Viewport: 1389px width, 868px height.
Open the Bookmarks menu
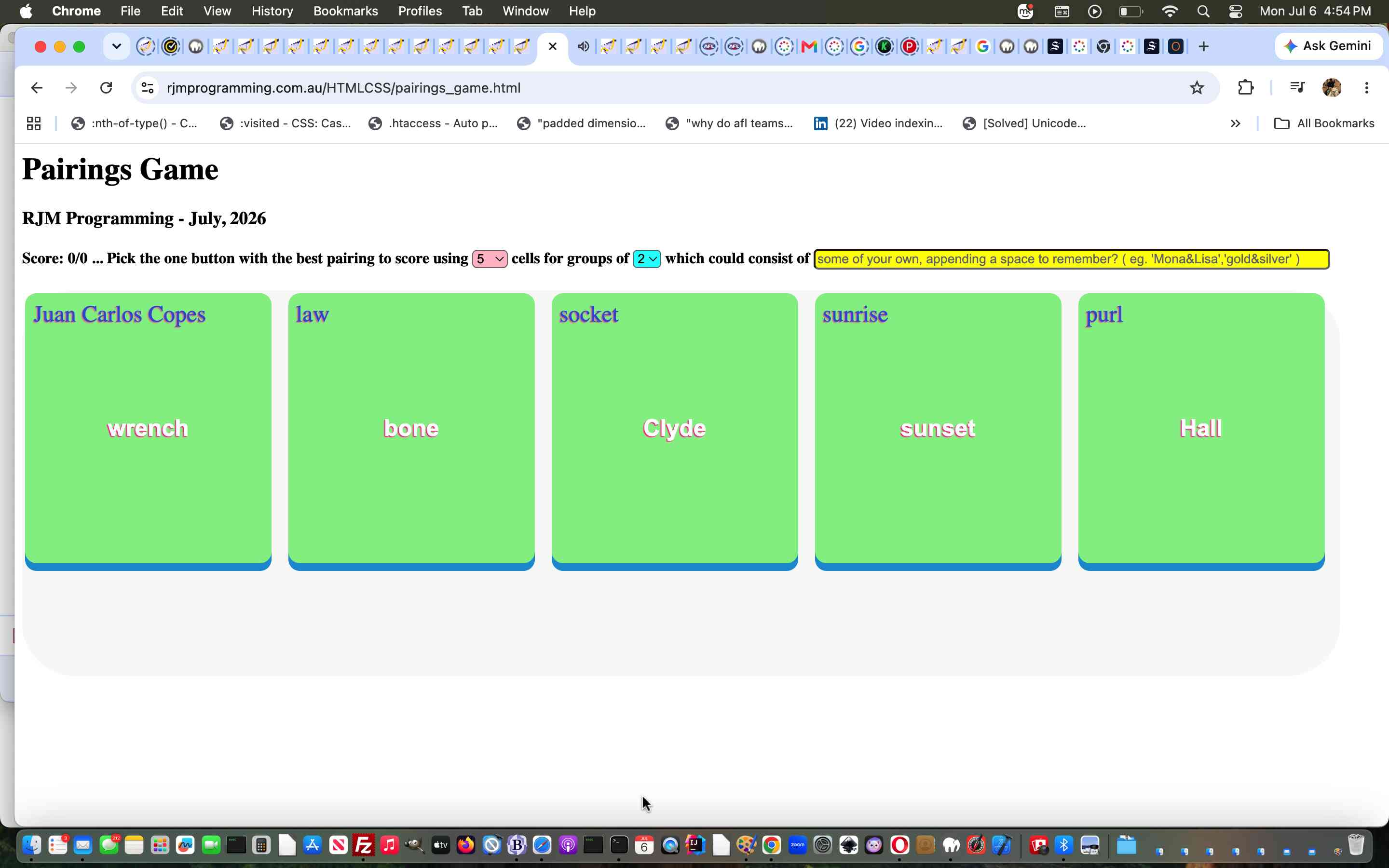pyautogui.click(x=345, y=11)
